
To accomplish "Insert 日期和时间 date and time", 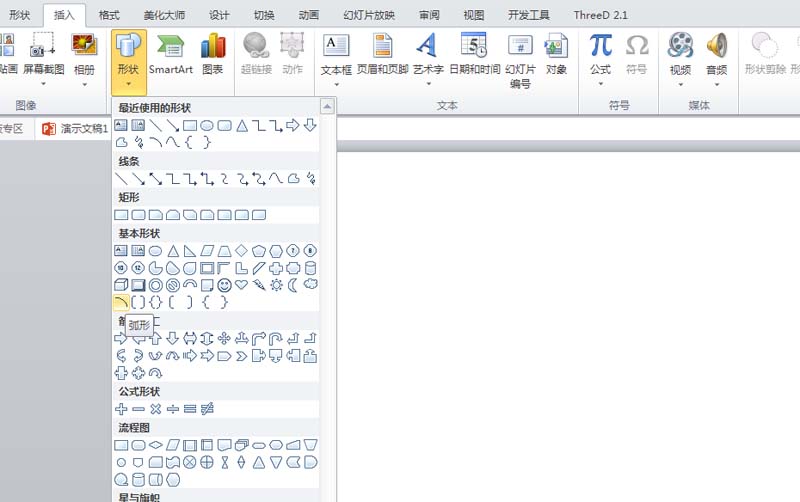I will coord(474,55).
